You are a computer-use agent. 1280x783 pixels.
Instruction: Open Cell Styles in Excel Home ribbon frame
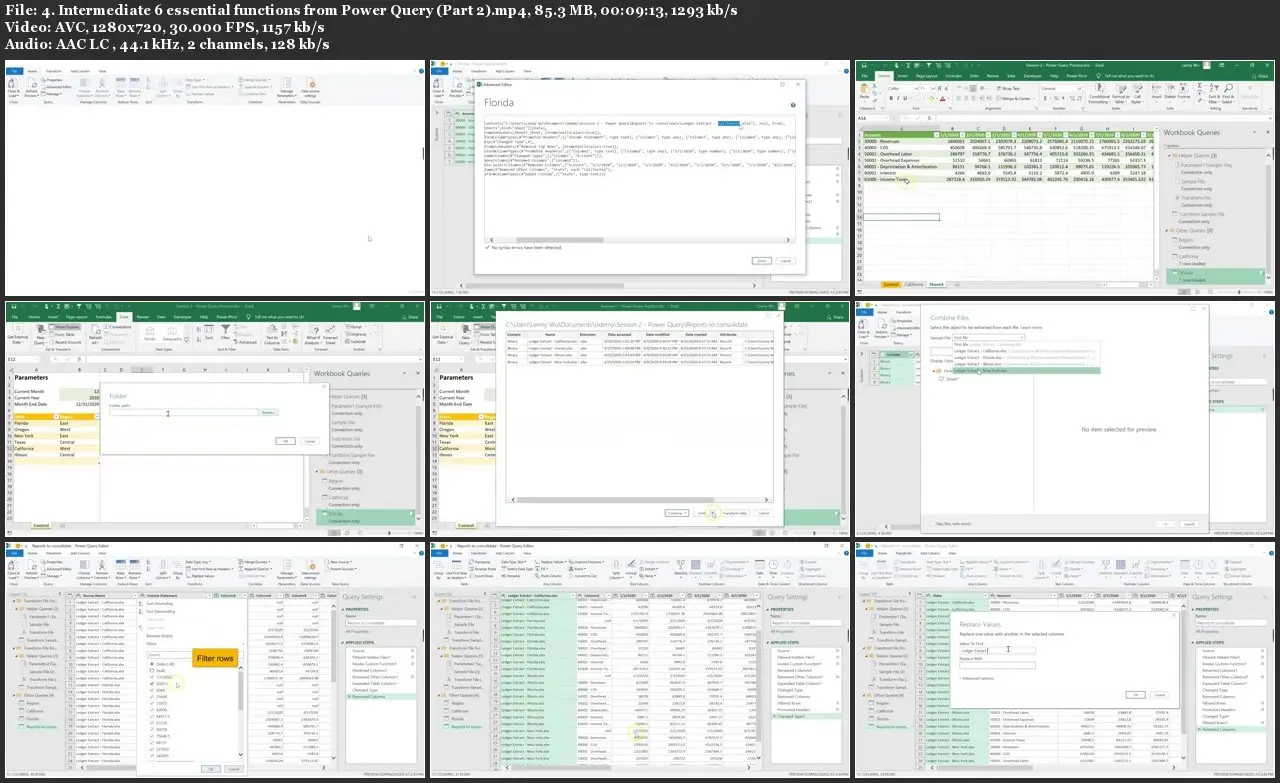[1138, 94]
